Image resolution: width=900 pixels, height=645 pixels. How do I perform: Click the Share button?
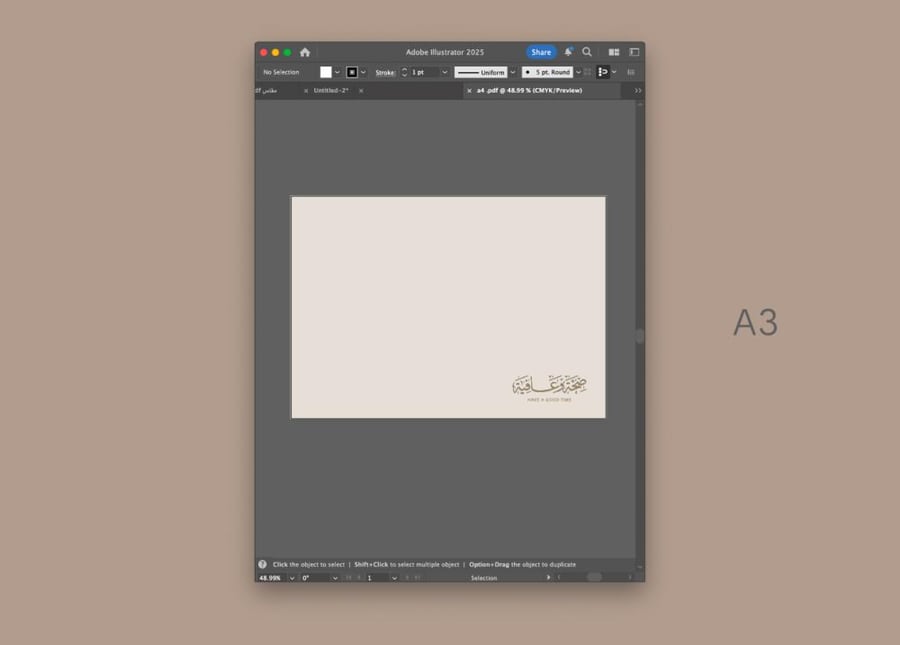click(541, 52)
